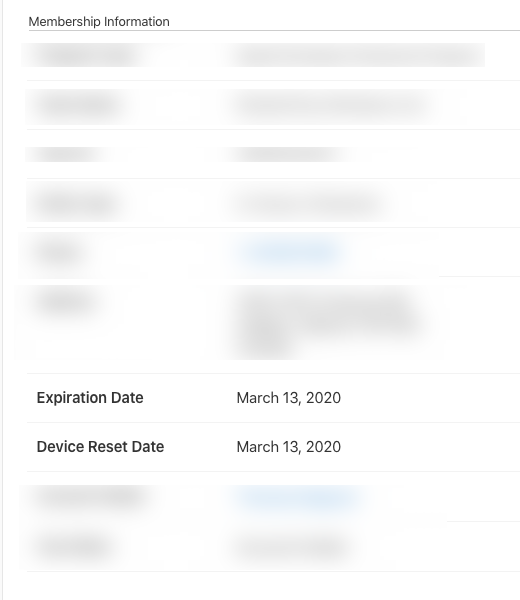Open the blurred blue link above the multi-line blurred value
Image resolution: width=520 pixels, height=600 pixels.
[291, 253]
